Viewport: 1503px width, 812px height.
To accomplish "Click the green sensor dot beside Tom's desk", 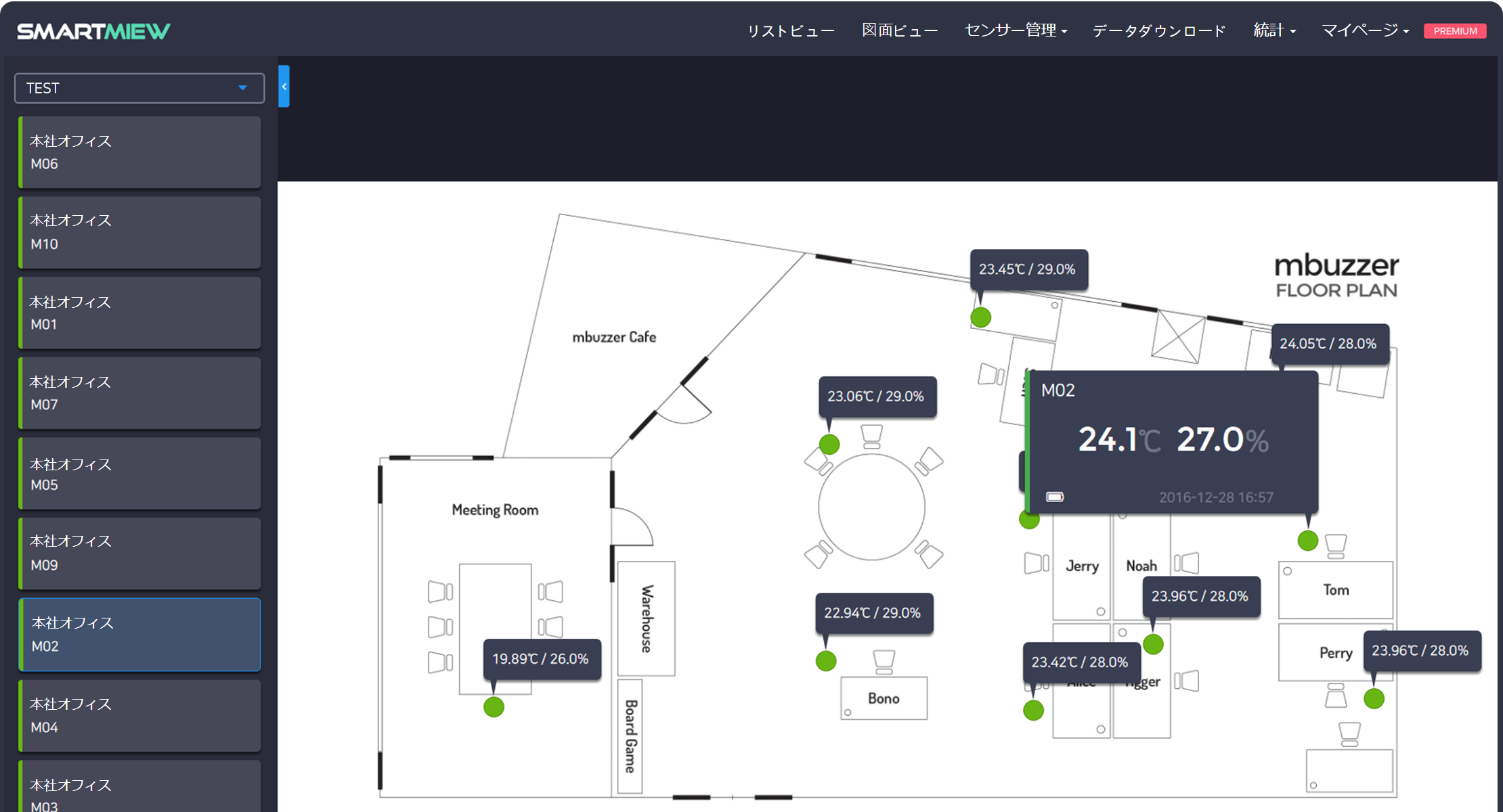I will coord(1307,541).
